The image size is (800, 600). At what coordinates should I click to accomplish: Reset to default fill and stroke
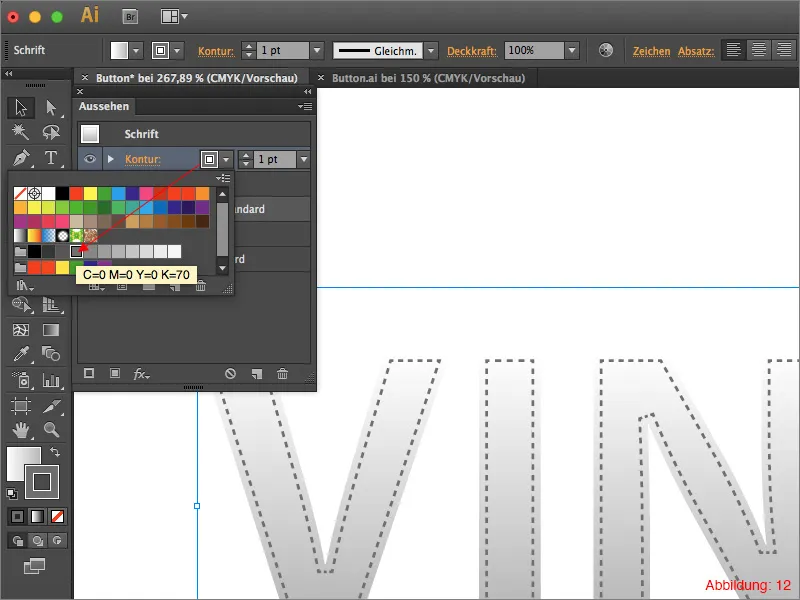click(12, 493)
